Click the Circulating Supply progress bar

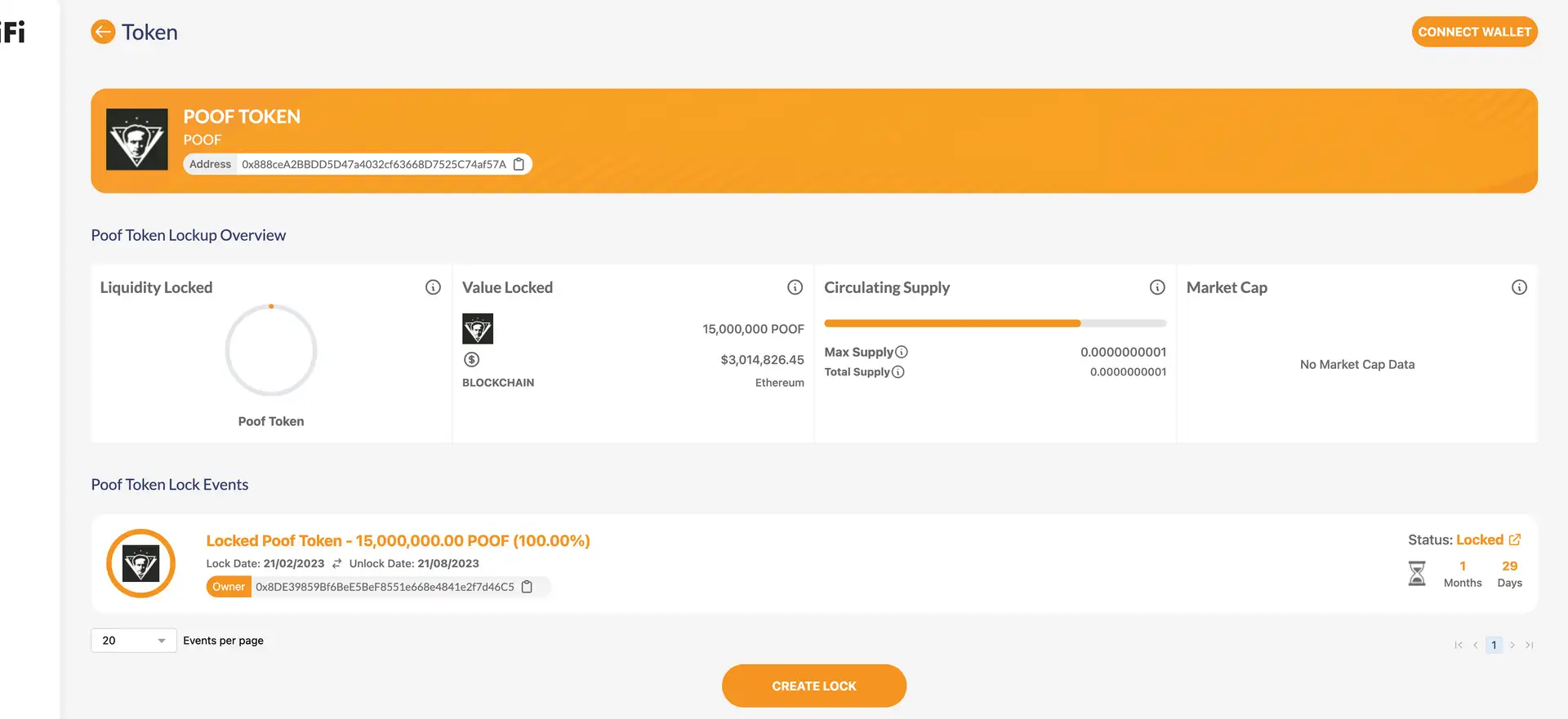pos(995,323)
